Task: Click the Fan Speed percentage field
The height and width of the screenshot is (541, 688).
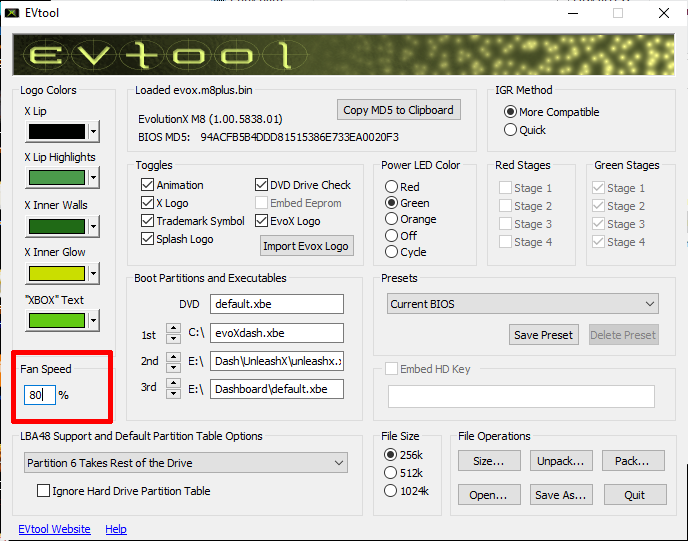Action: [40, 395]
